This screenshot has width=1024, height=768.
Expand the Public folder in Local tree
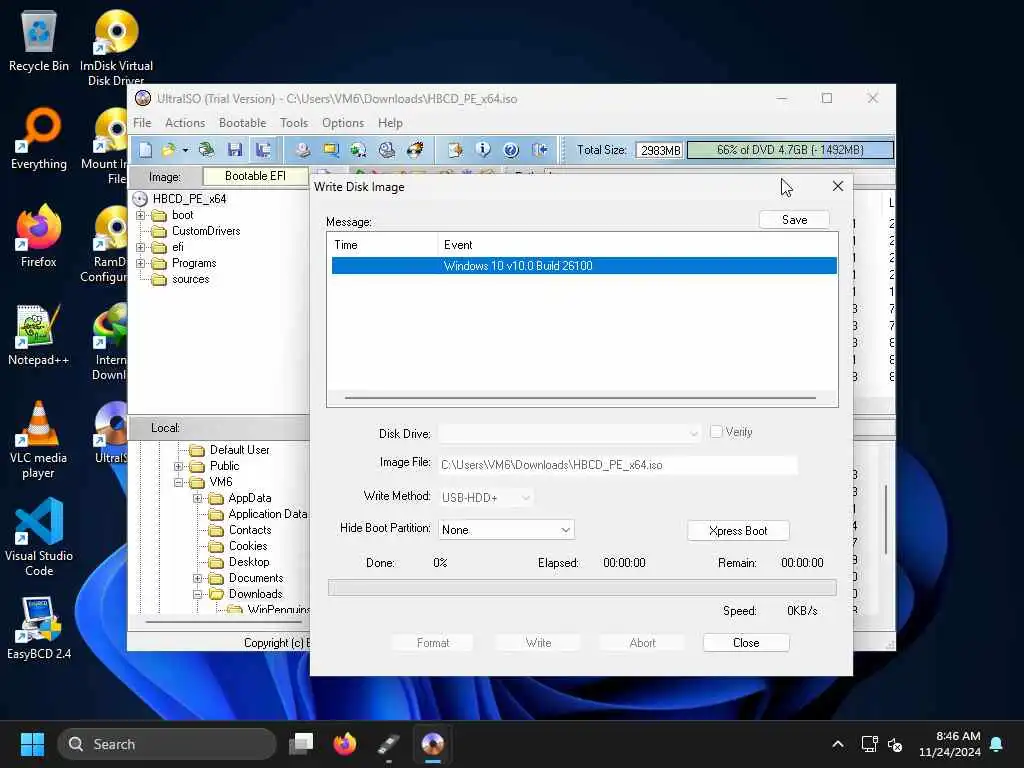tap(178, 466)
